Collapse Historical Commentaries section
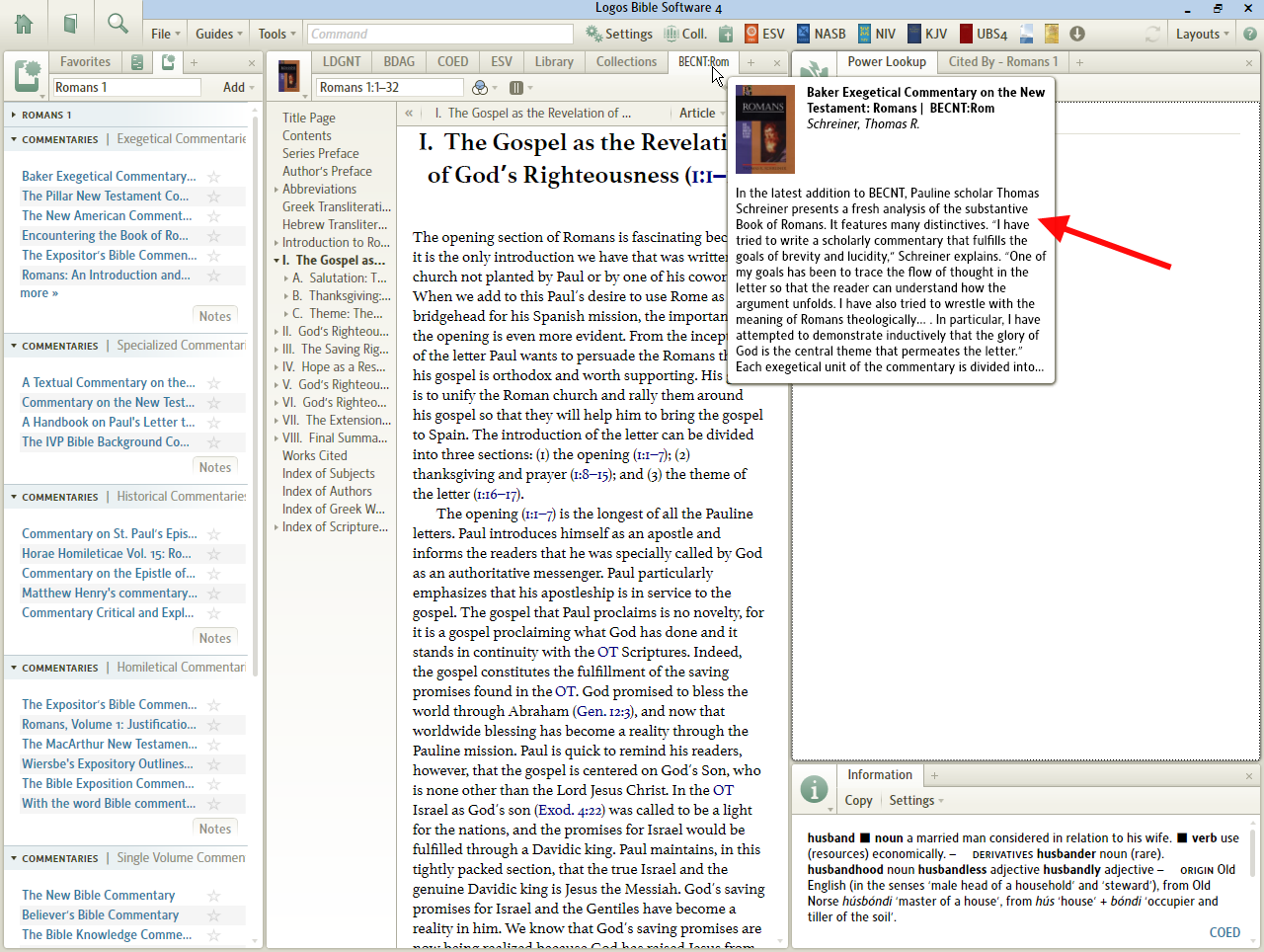The image size is (1264, 952). click(x=14, y=497)
